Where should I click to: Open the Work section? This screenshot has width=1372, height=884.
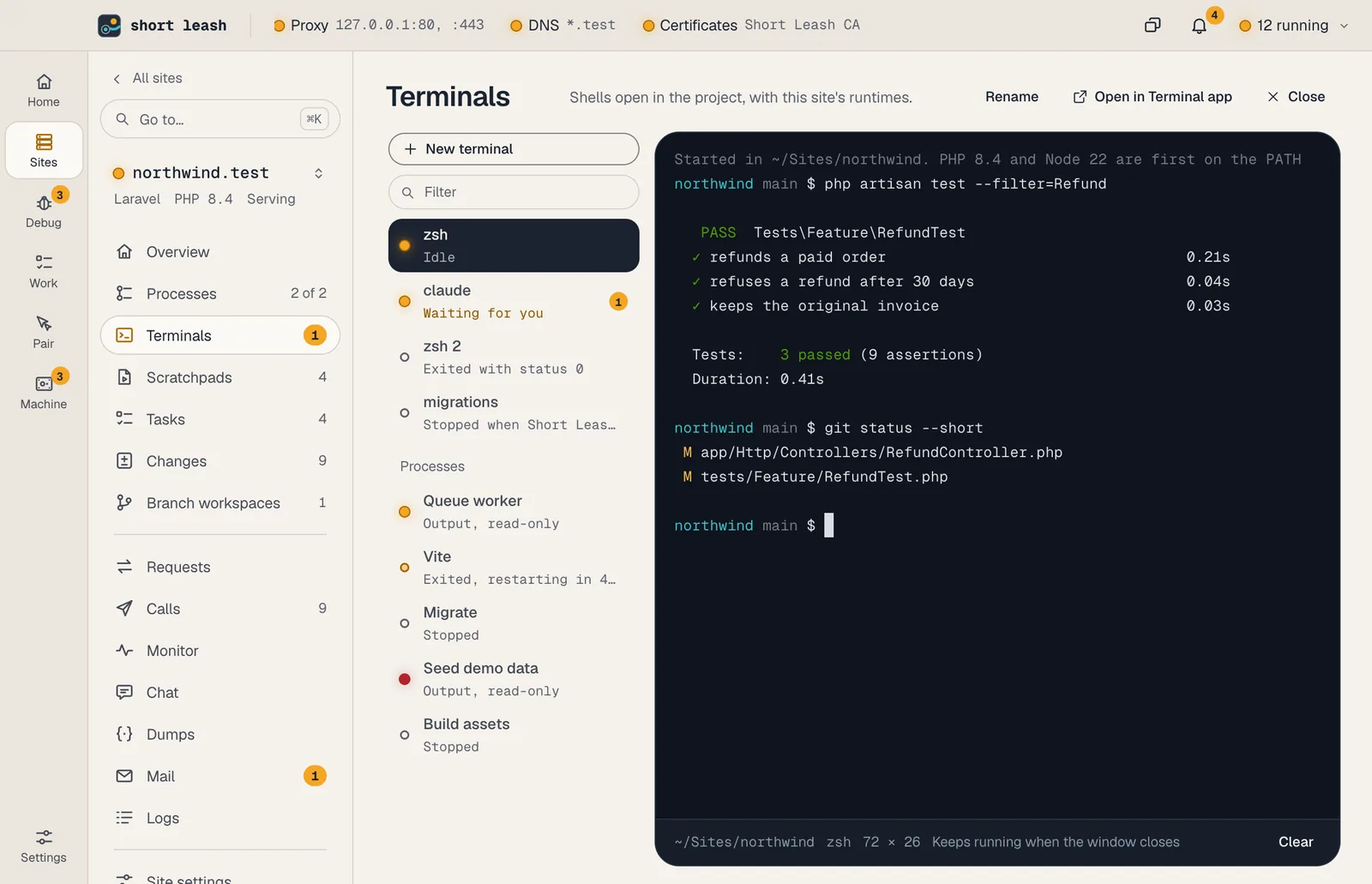(x=44, y=272)
